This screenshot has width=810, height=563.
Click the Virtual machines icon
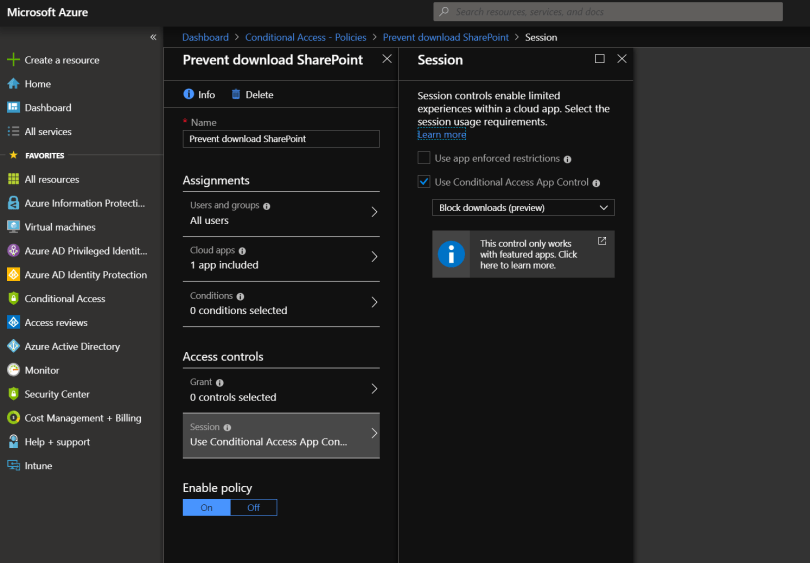pyautogui.click(x=14, y=227)
